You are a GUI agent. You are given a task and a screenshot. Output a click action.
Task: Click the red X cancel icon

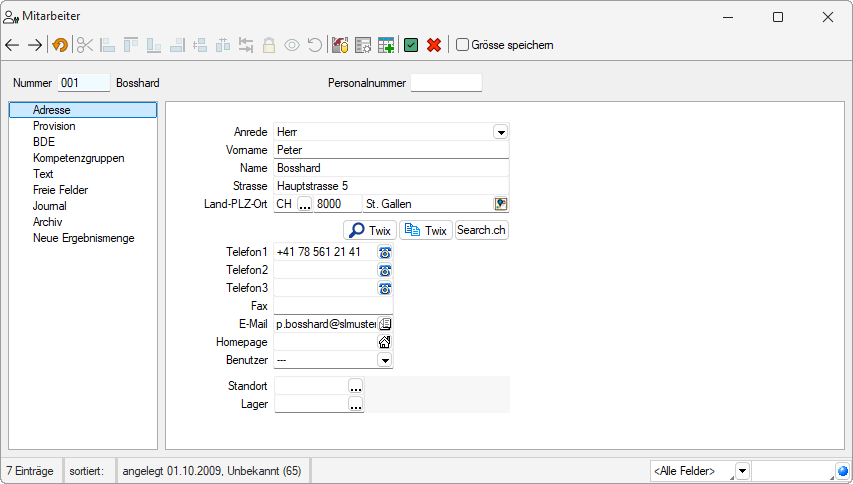434,45
